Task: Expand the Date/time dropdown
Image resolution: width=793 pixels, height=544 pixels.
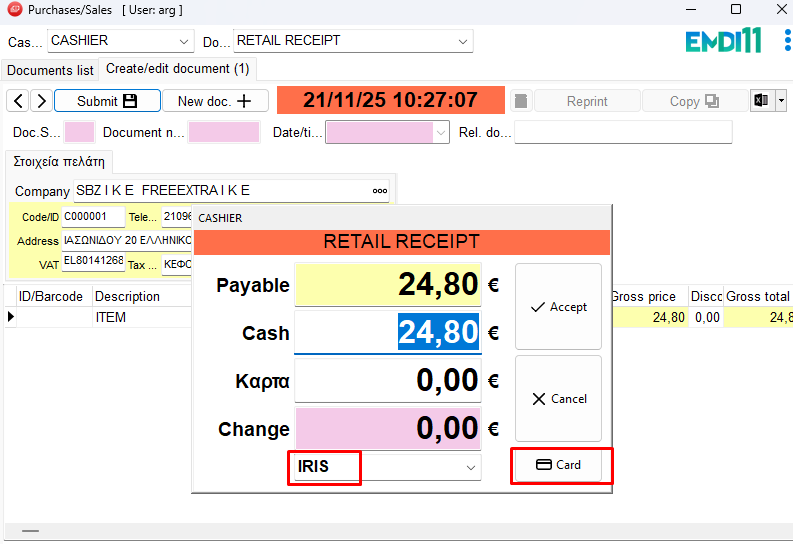Action: [441, 132]
